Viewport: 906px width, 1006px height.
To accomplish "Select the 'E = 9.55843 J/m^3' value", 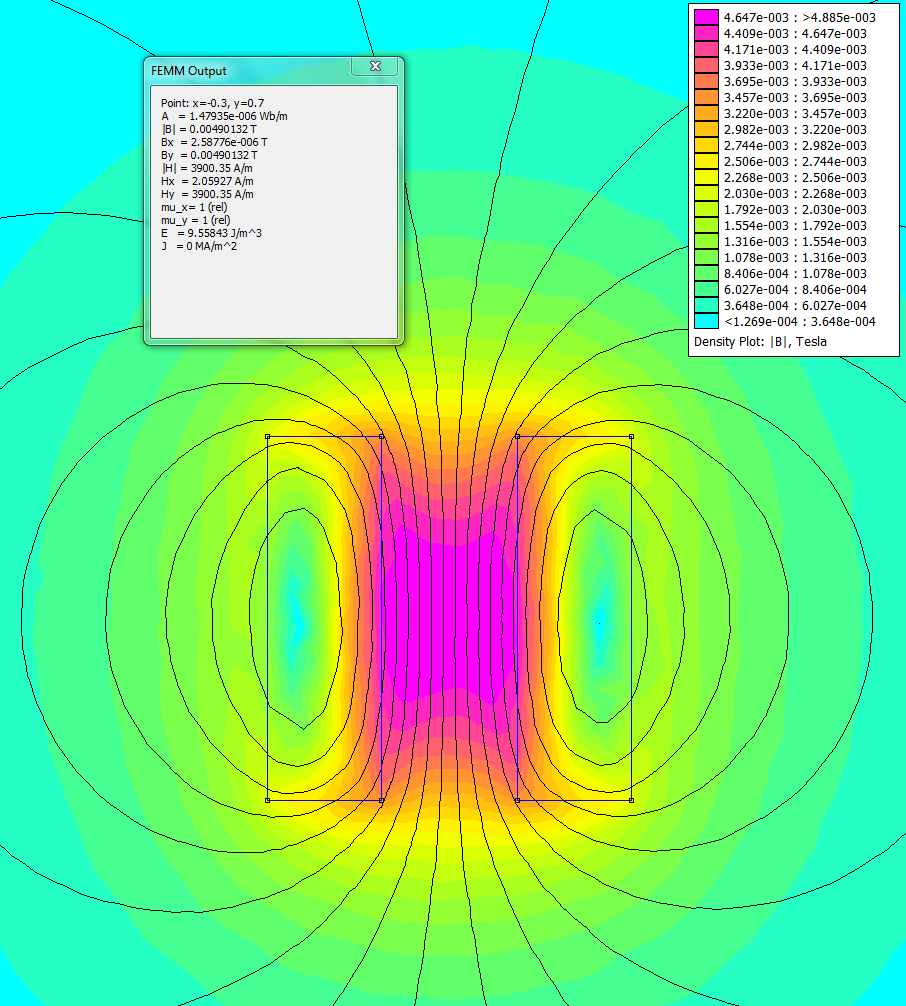I will coord(211,233).
